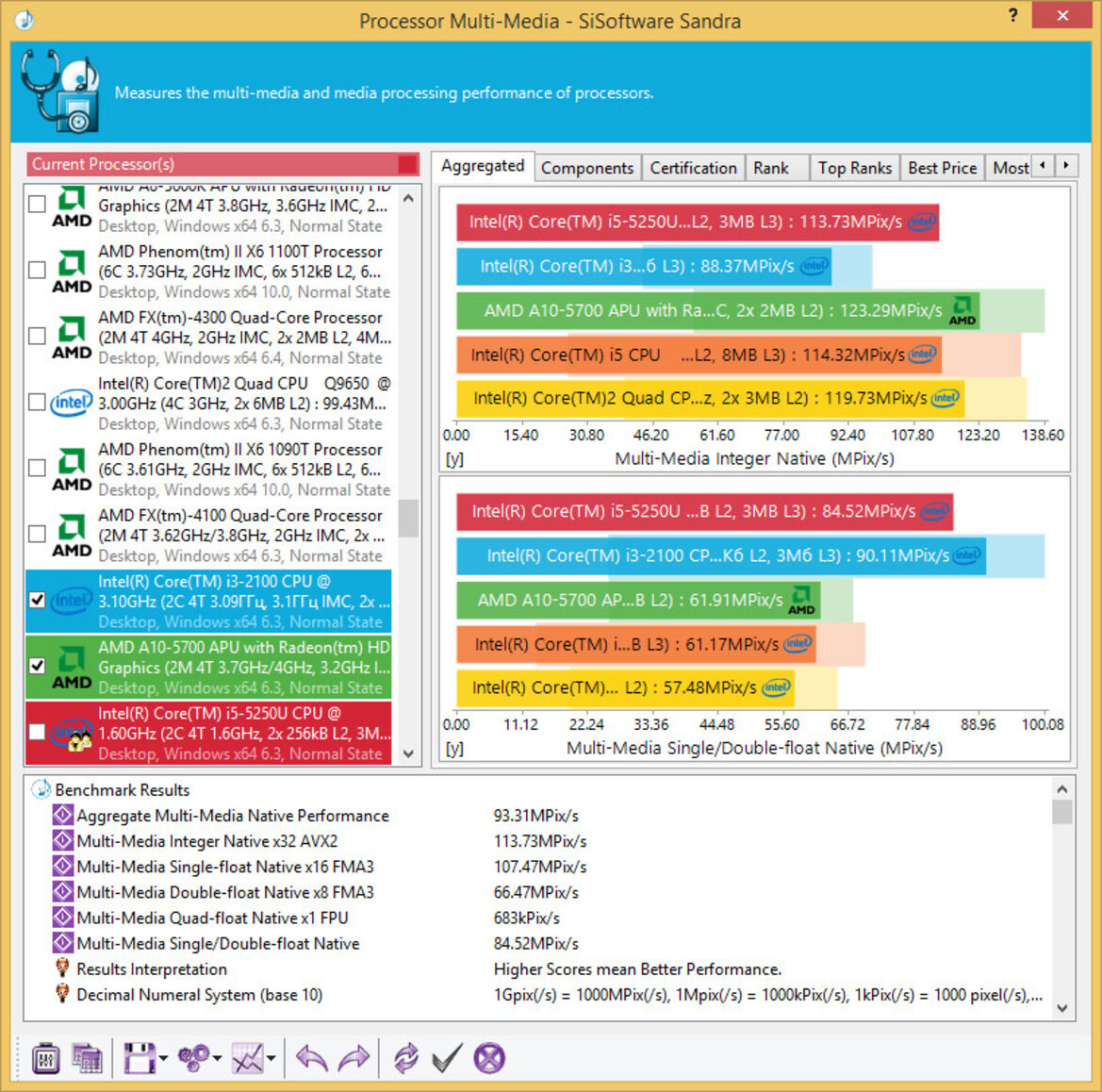Open the Top Ranks tab
The image size is (1102, 1092).
[x=855, y=168]
